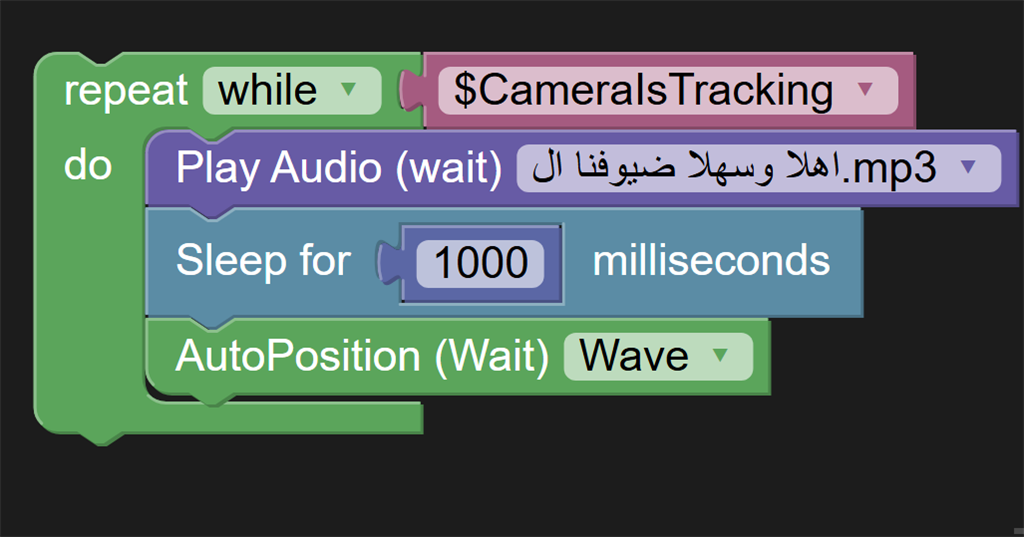Select the 'repeat' loop block label

point(125,91)
